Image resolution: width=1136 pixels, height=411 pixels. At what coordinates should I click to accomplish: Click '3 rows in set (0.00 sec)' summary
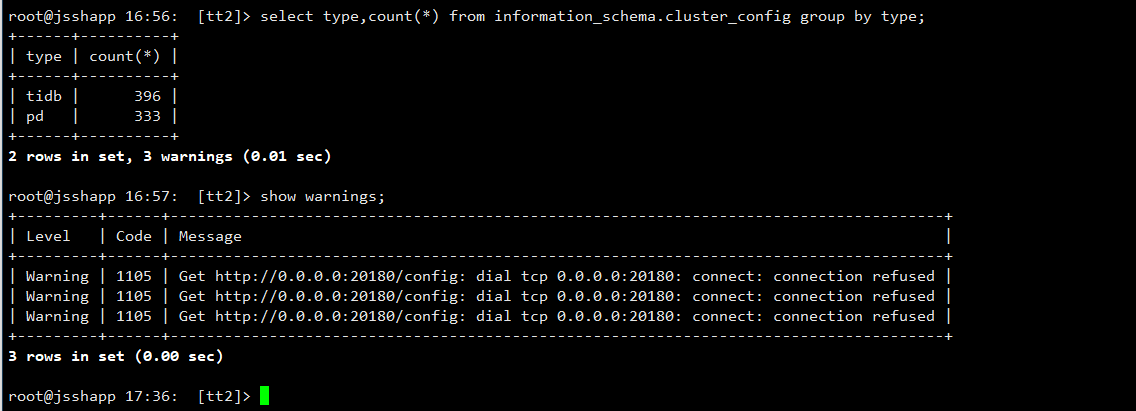(115, 356)
